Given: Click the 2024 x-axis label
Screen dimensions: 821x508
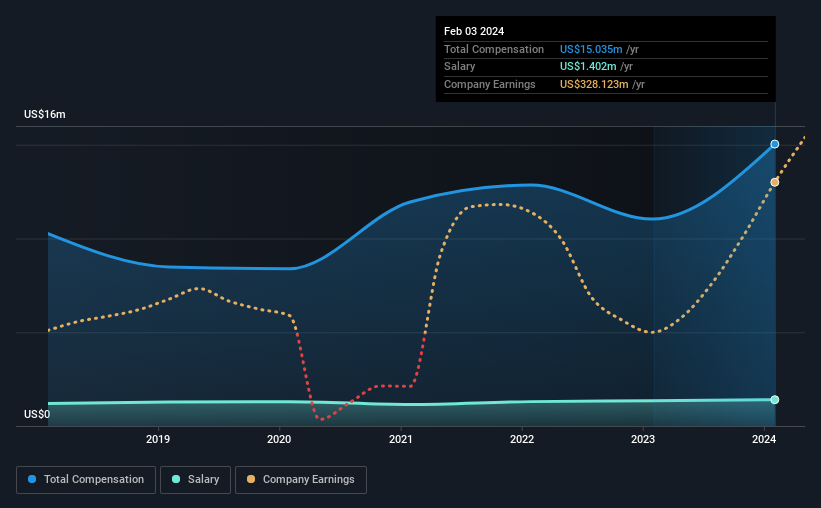Looking at the screenshot, I should 764,439.
